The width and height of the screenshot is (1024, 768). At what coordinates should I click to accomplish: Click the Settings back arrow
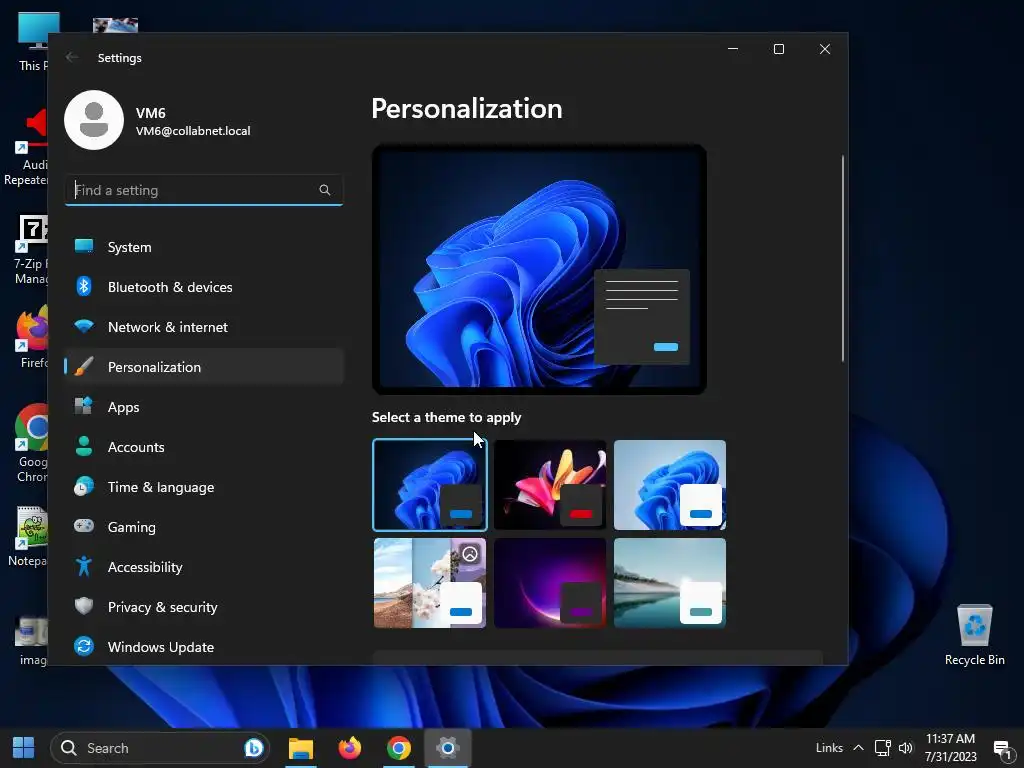point(72,57)
